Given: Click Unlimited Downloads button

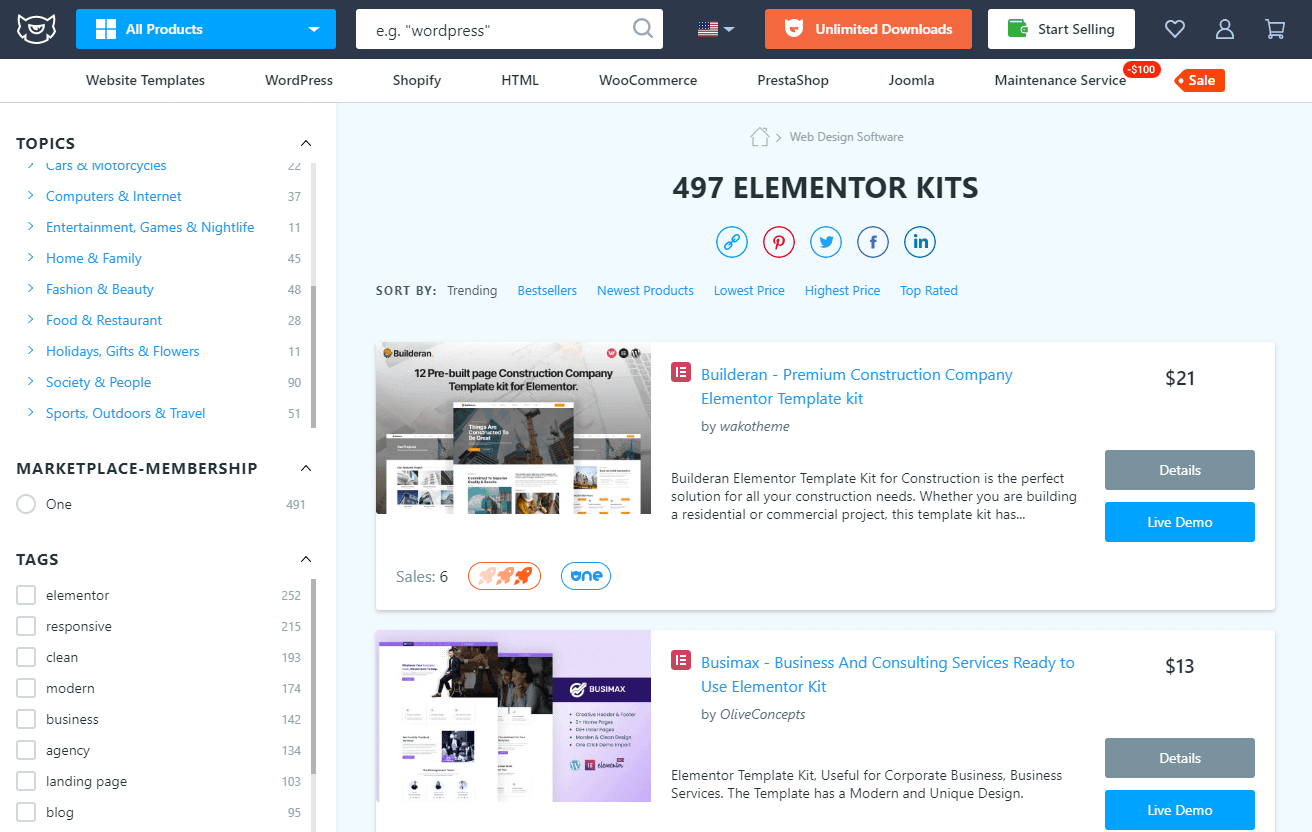Looking at the screenshot, I should (x=868, y=29).
